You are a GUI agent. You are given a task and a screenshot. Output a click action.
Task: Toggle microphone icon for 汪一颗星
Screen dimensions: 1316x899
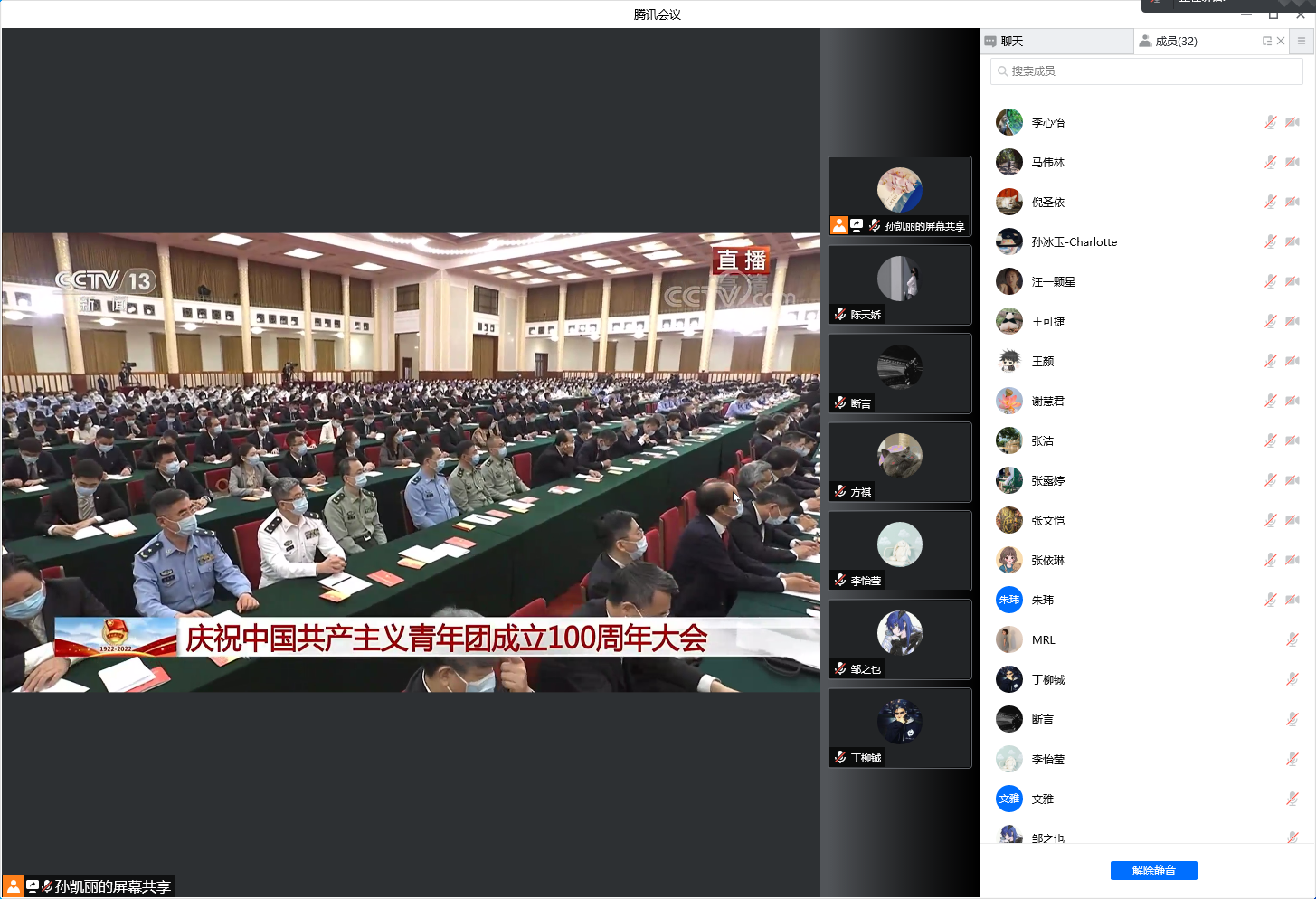[1271, 281]
